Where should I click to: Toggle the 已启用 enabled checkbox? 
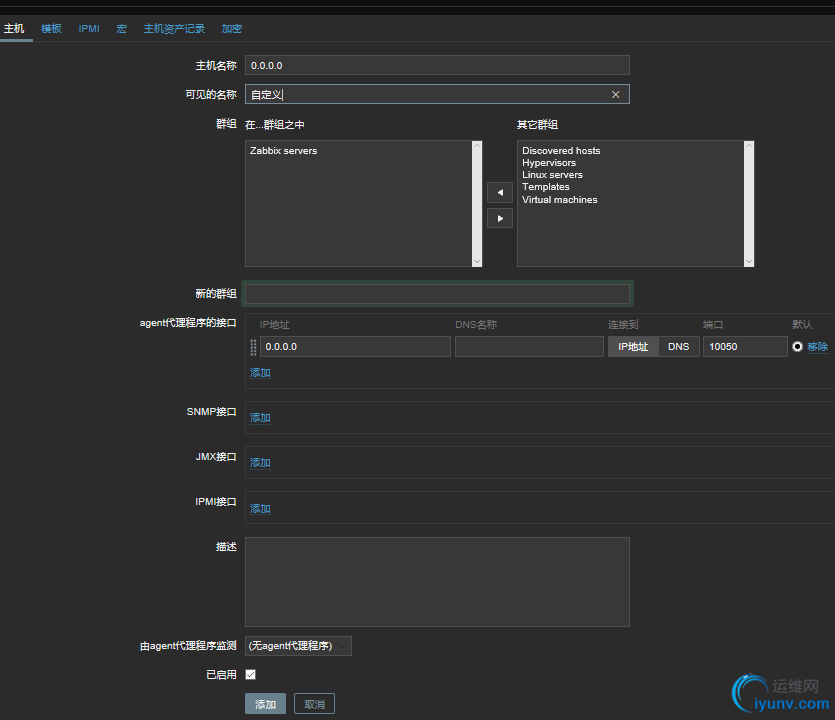tap(251, 675)
